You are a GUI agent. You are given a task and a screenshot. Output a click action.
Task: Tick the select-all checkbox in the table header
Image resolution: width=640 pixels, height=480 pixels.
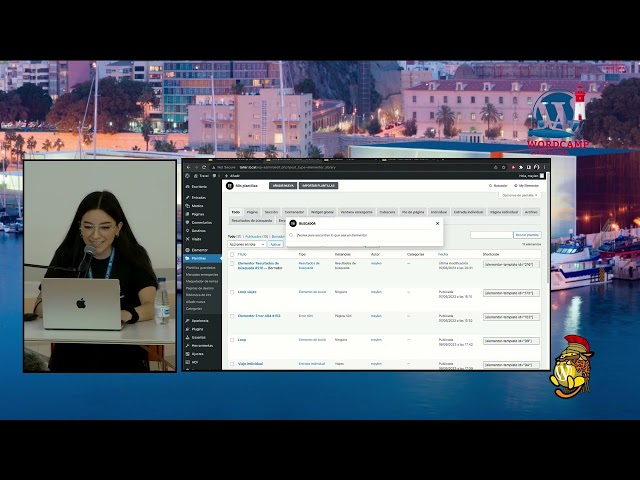(232, 254)
